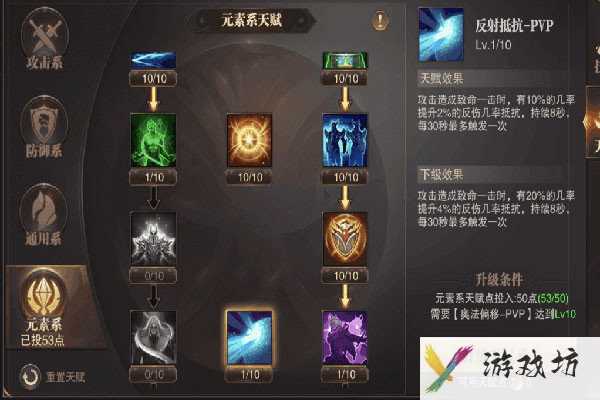The width and height of the screenshot is (600, 400).
Task: Select the blue silhouettes talent icon
Action: [x=345, y=140]
